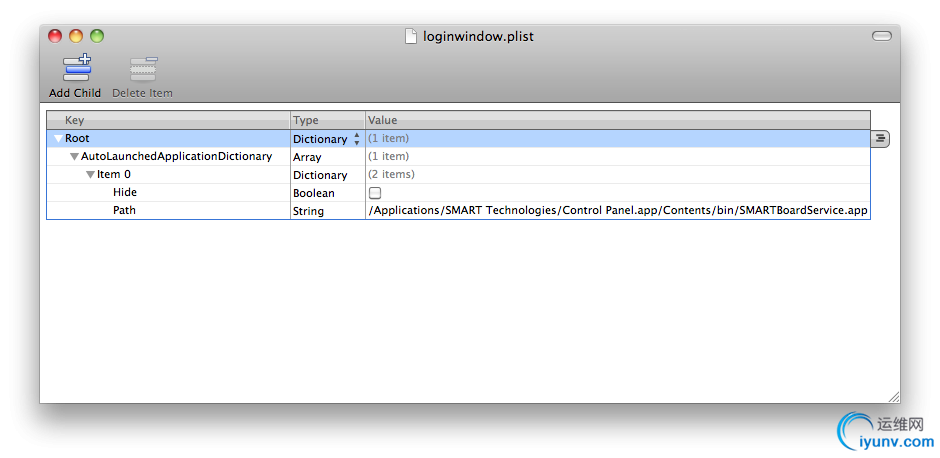Image resolution: width=940 pixels, height=458 pixels.
Task: Select the Root row key
Action: 77,138
